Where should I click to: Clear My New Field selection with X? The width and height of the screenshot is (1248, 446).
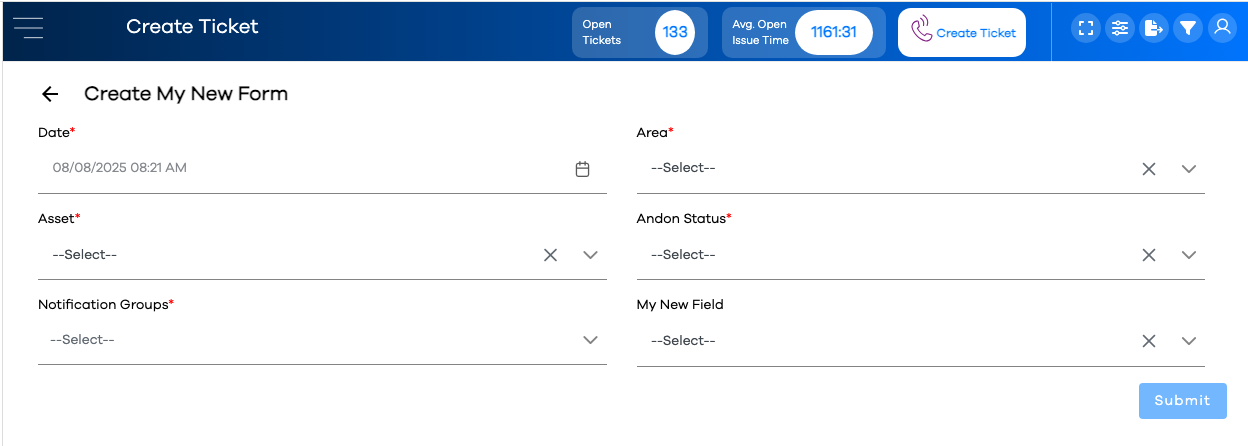pyautogui.click(x=1149, y=341)
